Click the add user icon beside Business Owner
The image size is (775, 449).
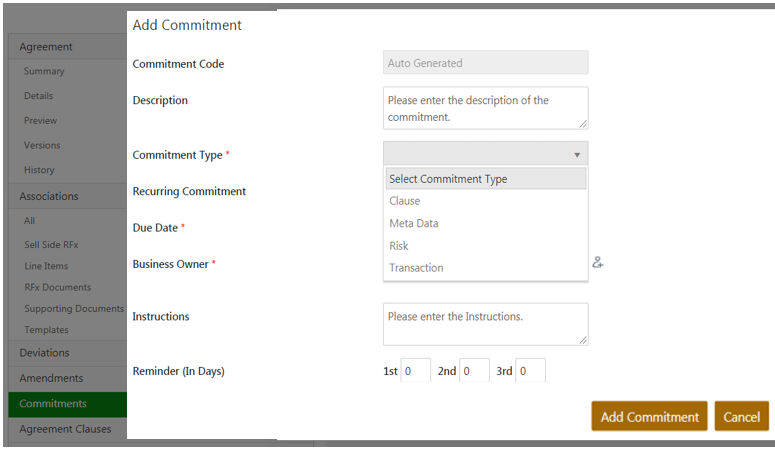pos(598,263)
